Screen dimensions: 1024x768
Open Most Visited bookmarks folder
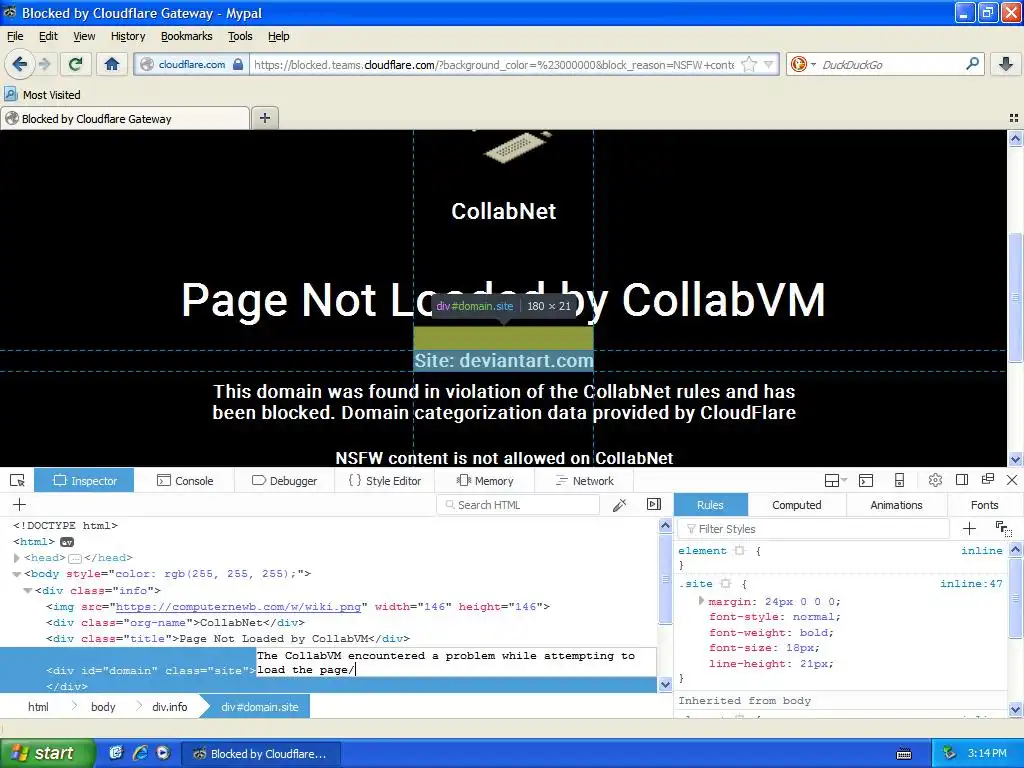click(x=43, y=95)
